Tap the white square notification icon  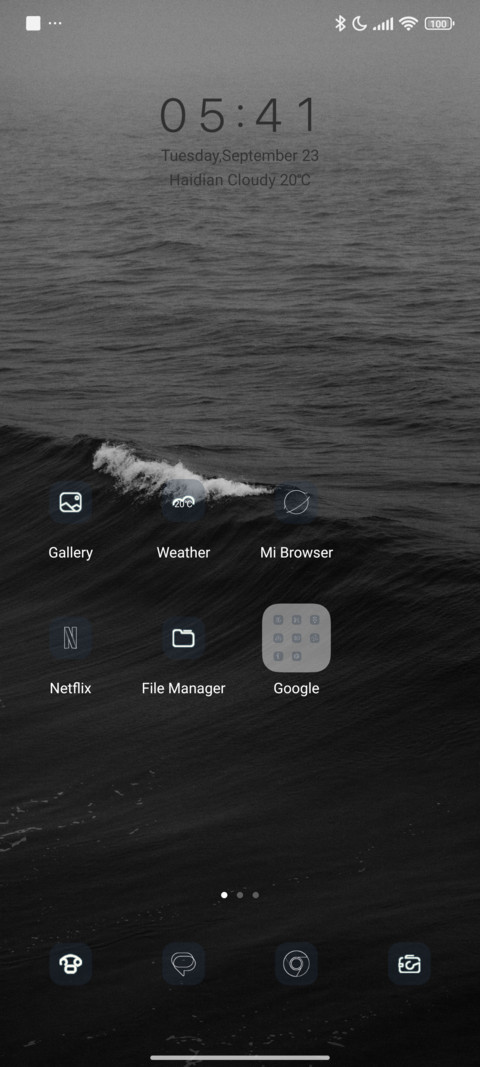click(x=33, y=23)
